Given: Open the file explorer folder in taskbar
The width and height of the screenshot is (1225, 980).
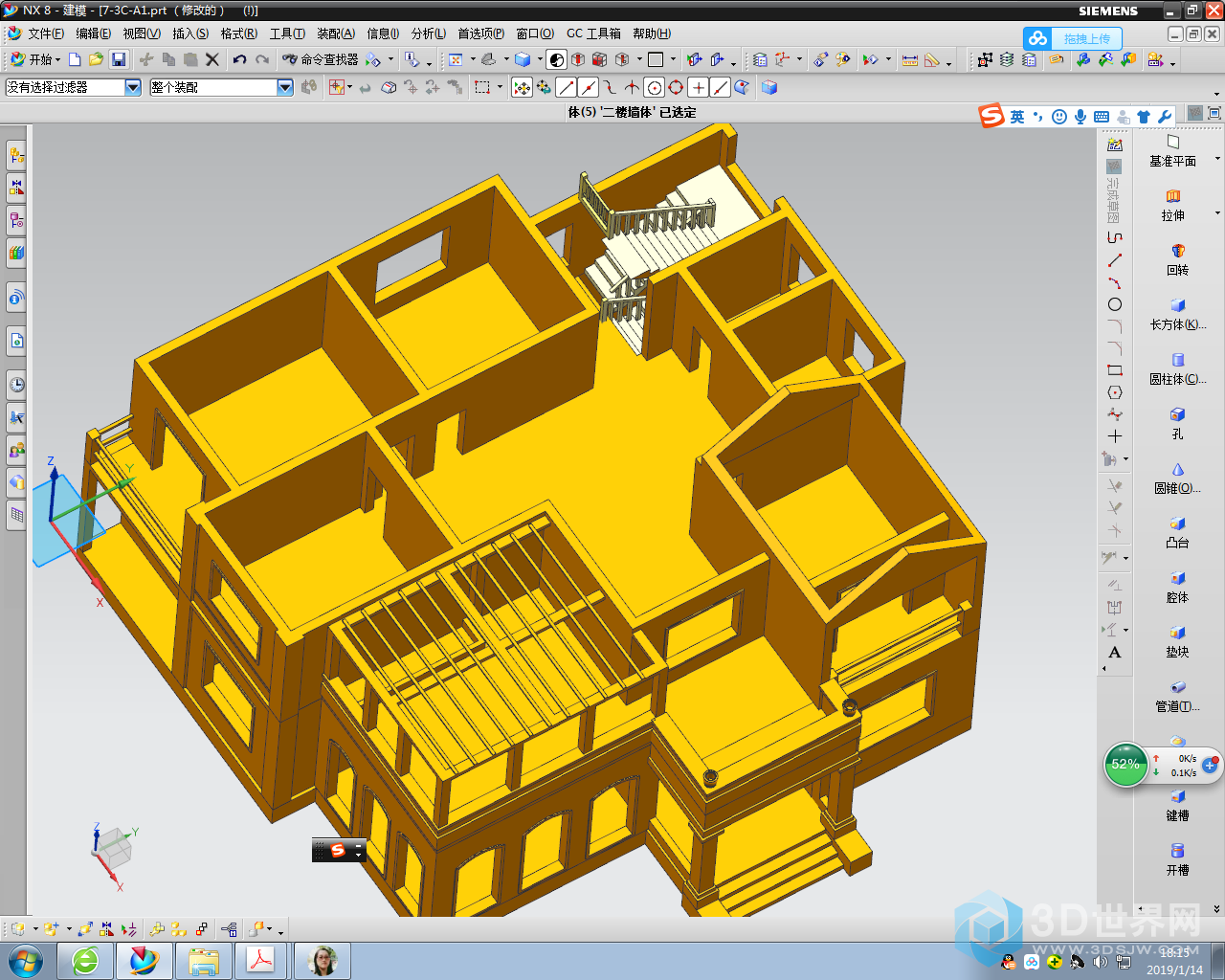Looking at the screenshot, I should [x=203, y=960].
